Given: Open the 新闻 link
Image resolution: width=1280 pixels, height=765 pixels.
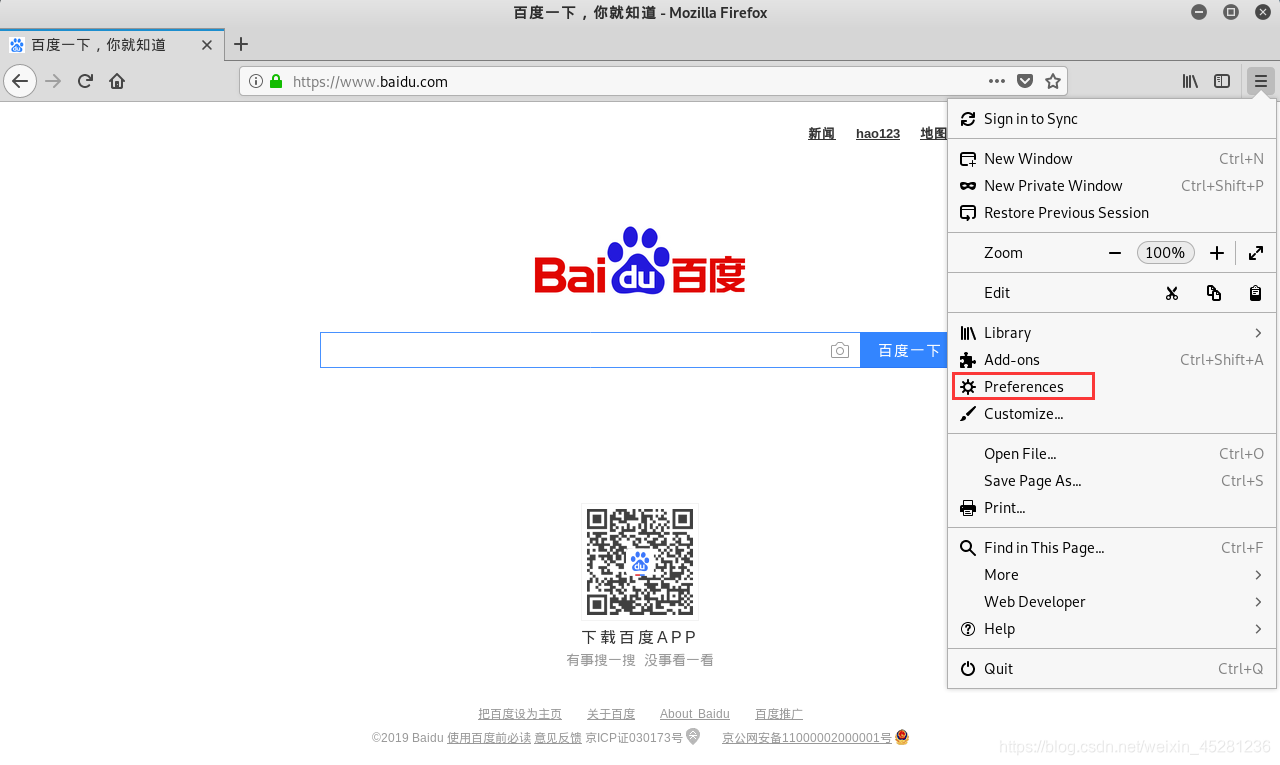Looking at the screenshot, I should click(821, 134).
